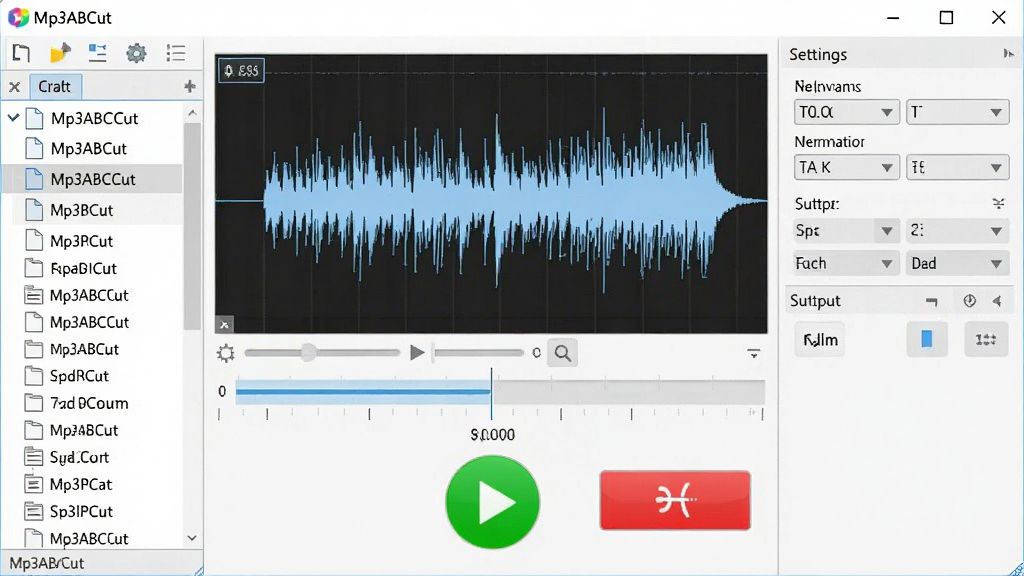This screenshot has height=576, width=1024.
Task: Open the yellow folder icon in toolbar
Action: [x=60, y=53]
